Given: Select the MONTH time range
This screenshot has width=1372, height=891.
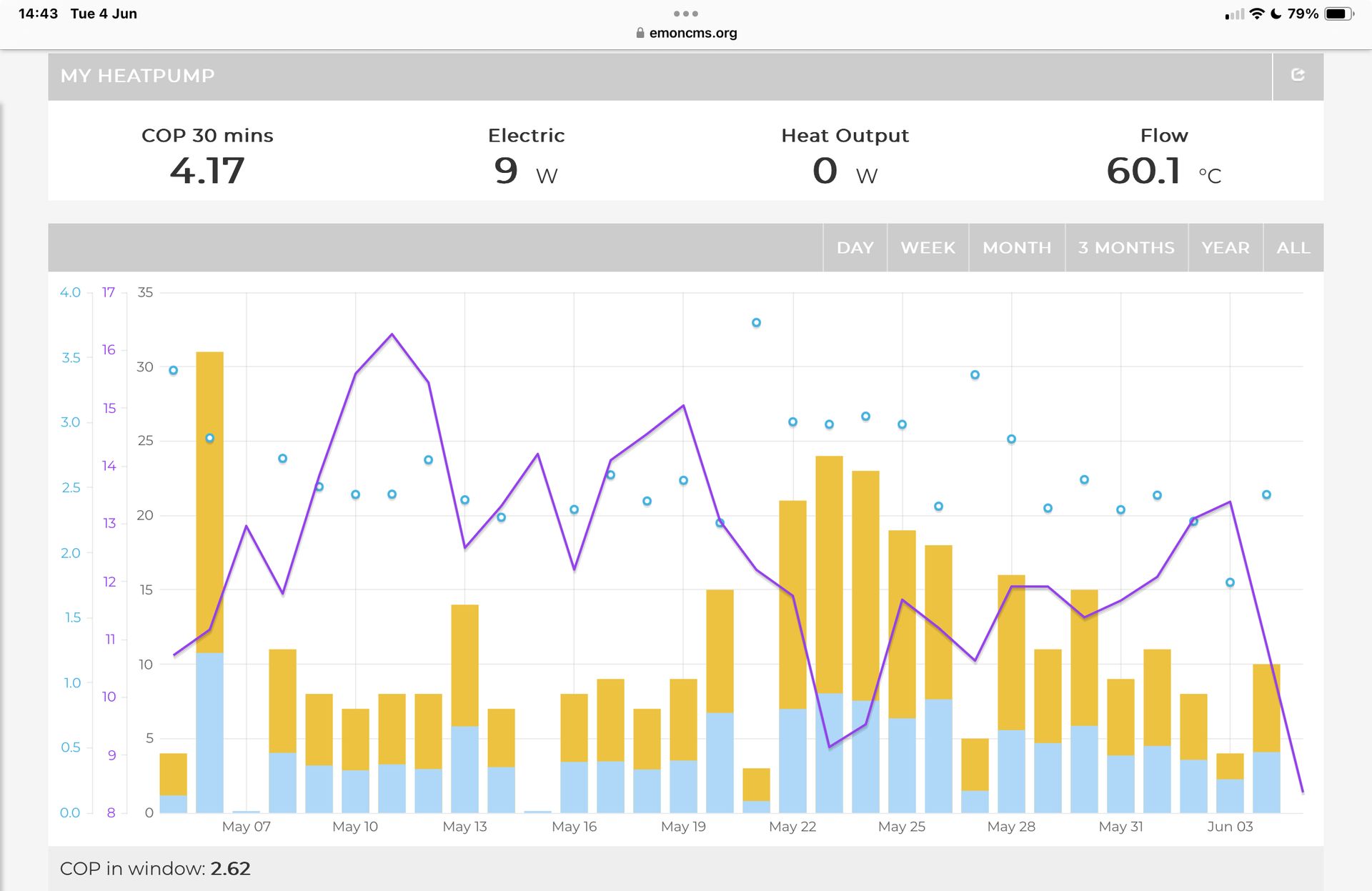Looking at the screenshot, I should pyautogui.click(x=1016, y=247).
